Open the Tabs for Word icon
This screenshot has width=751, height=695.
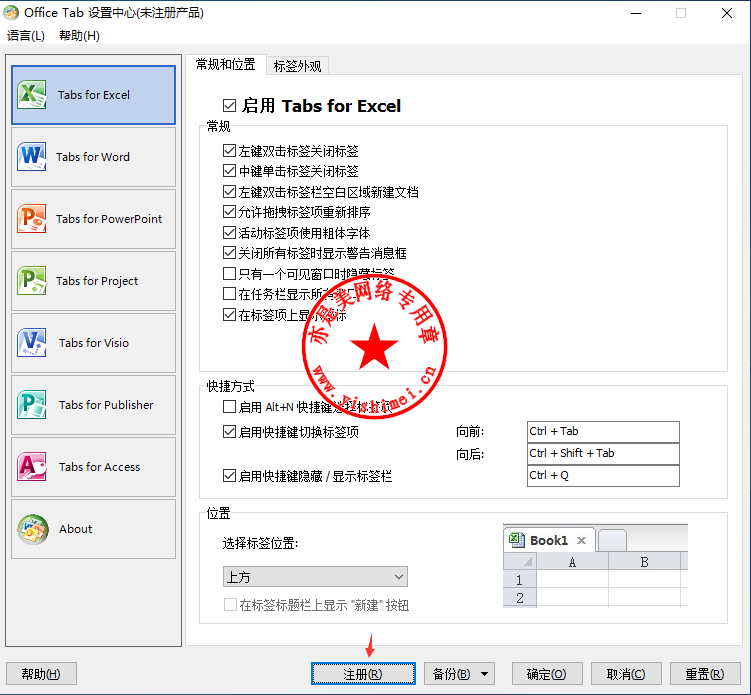point(32,157)
